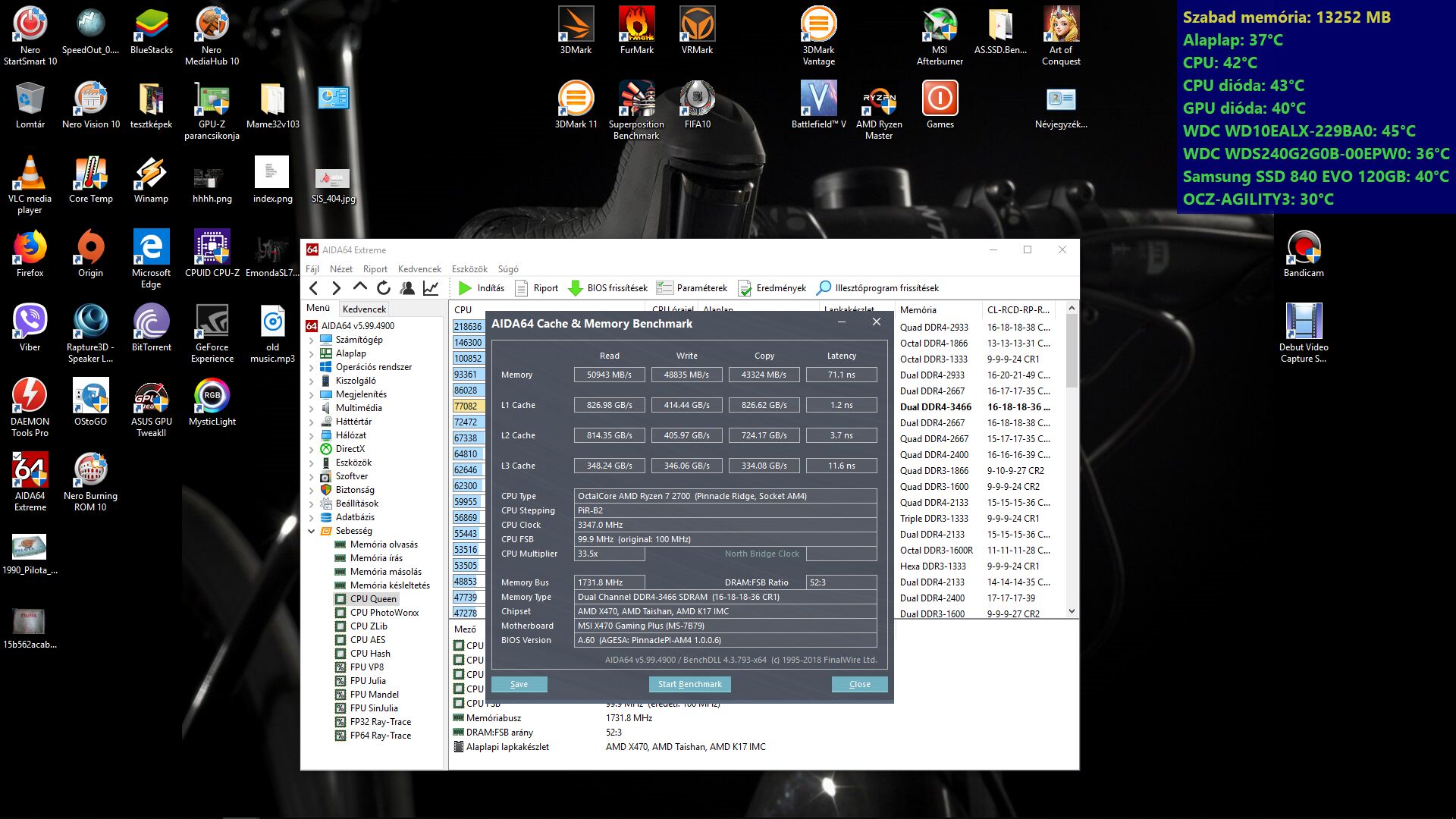Viewport: 1456px width, 819px height.
Task: Click Save in benchmark dialog
Action: [x=519, y=684]
